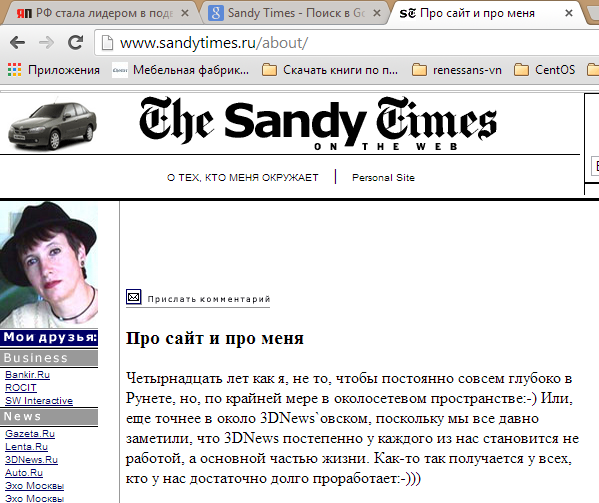Click the page icon in the address bar

(107, 43)
